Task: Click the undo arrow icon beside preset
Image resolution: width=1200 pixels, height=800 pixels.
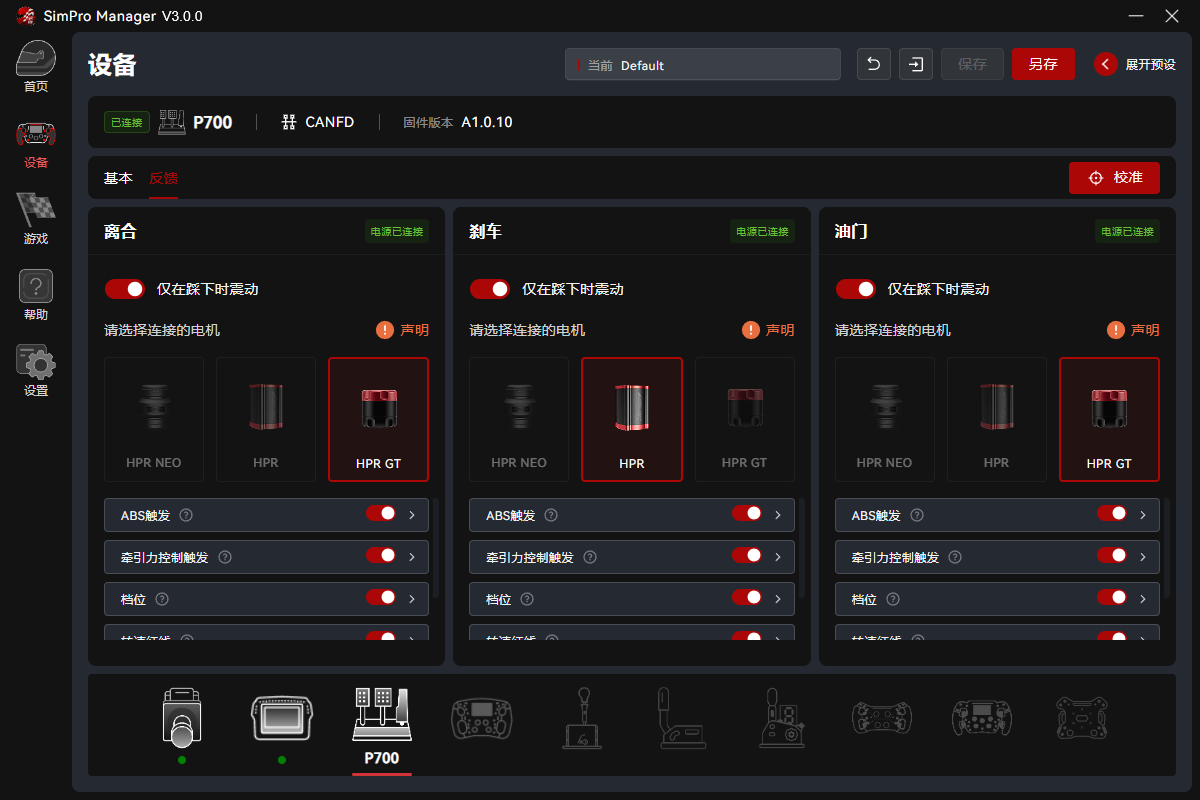Action: click(873, 64)
